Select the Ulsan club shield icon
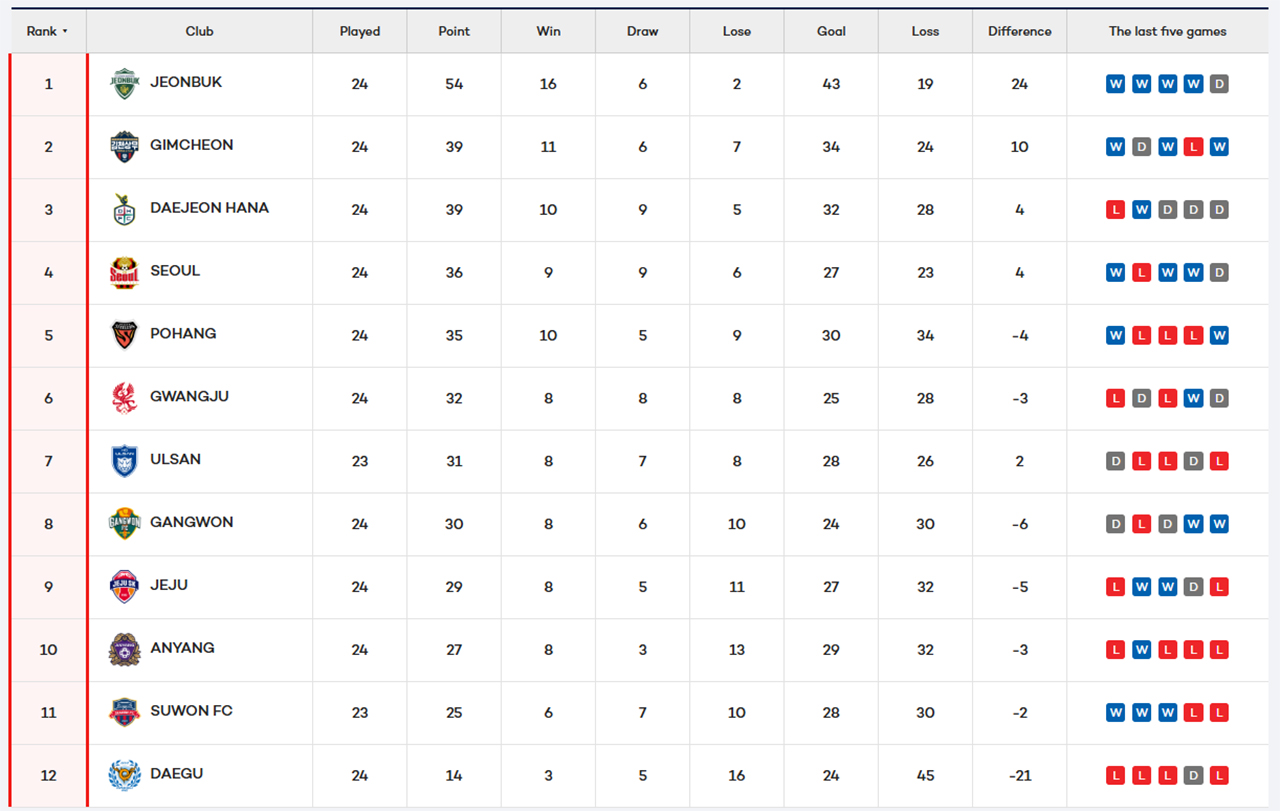Viewport: 1280px width, 811px height. (x=124, y=461)
